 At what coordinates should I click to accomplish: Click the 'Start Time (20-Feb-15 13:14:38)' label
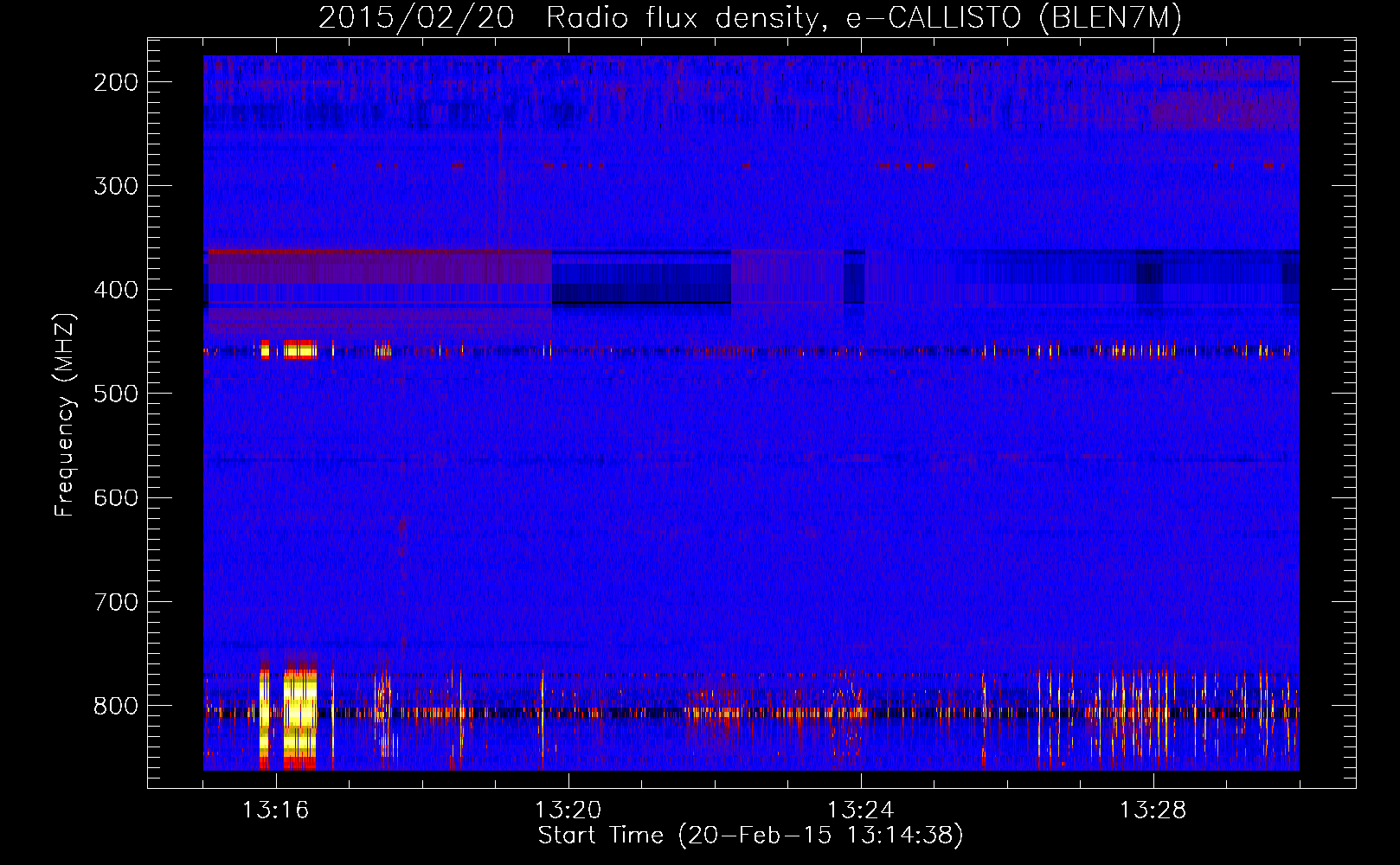point(750,836)
